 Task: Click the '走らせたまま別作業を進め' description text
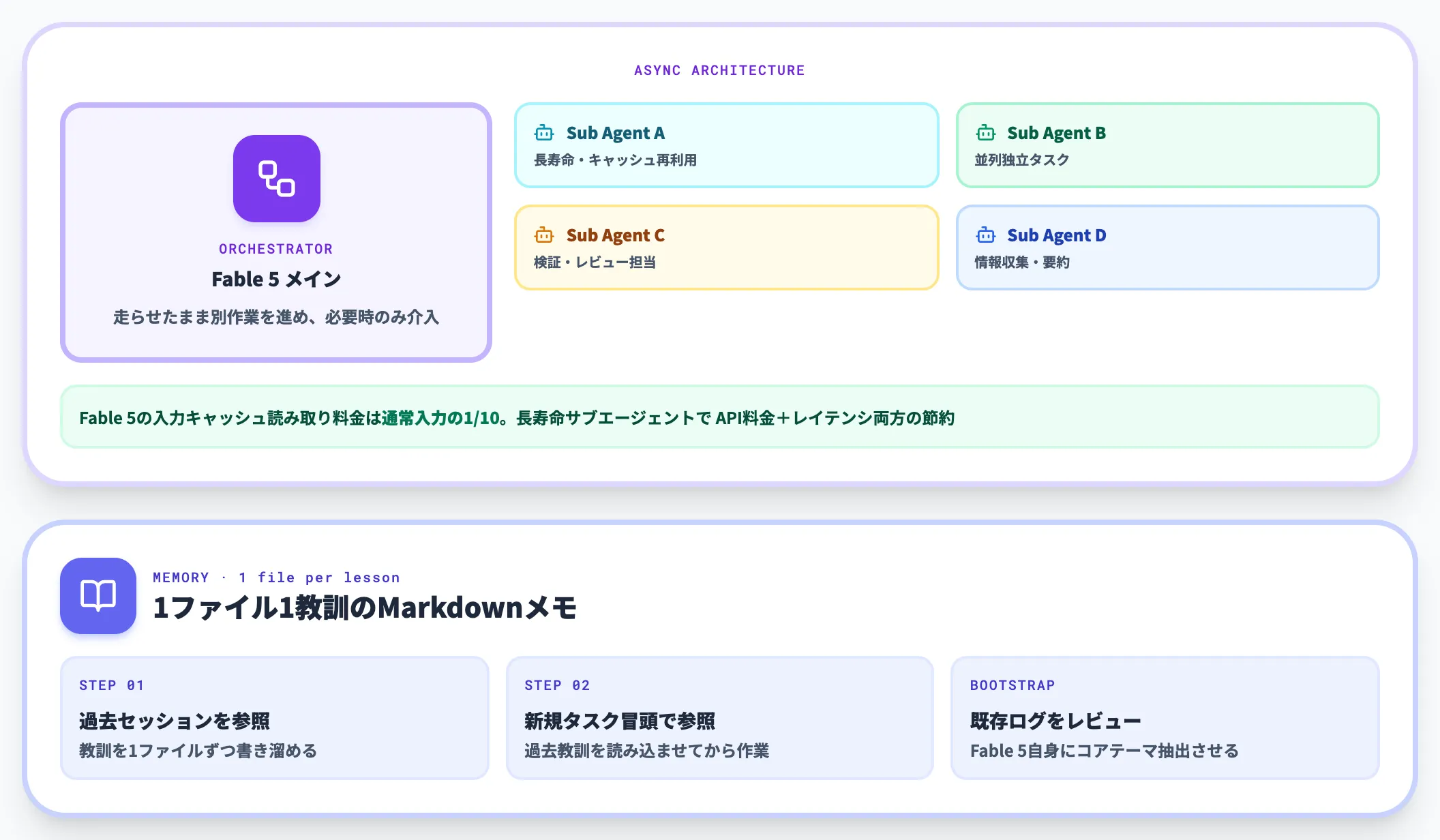(210, 317)
